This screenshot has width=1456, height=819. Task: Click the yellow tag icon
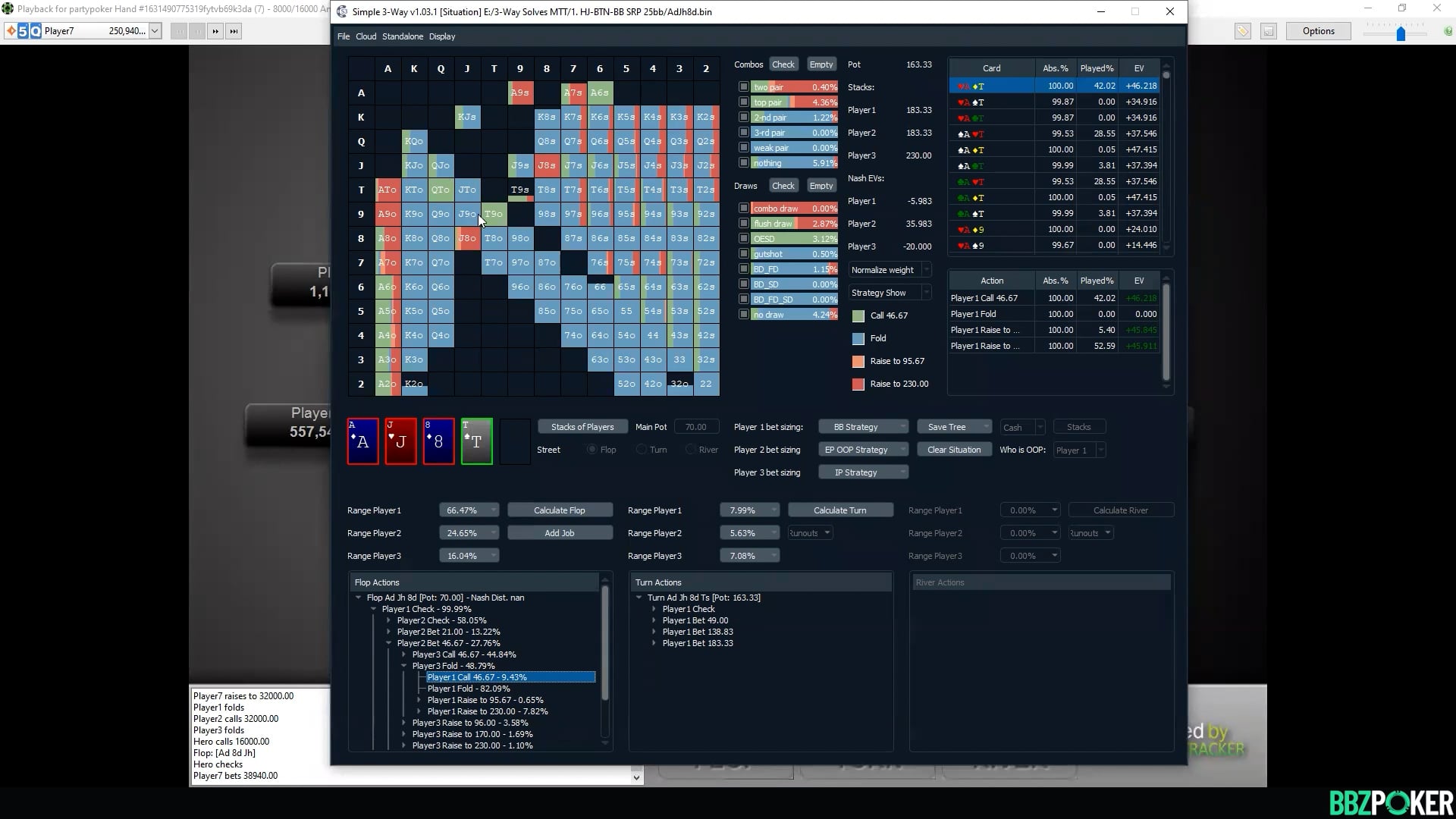pyautogui.click(x=1242, y=31)
